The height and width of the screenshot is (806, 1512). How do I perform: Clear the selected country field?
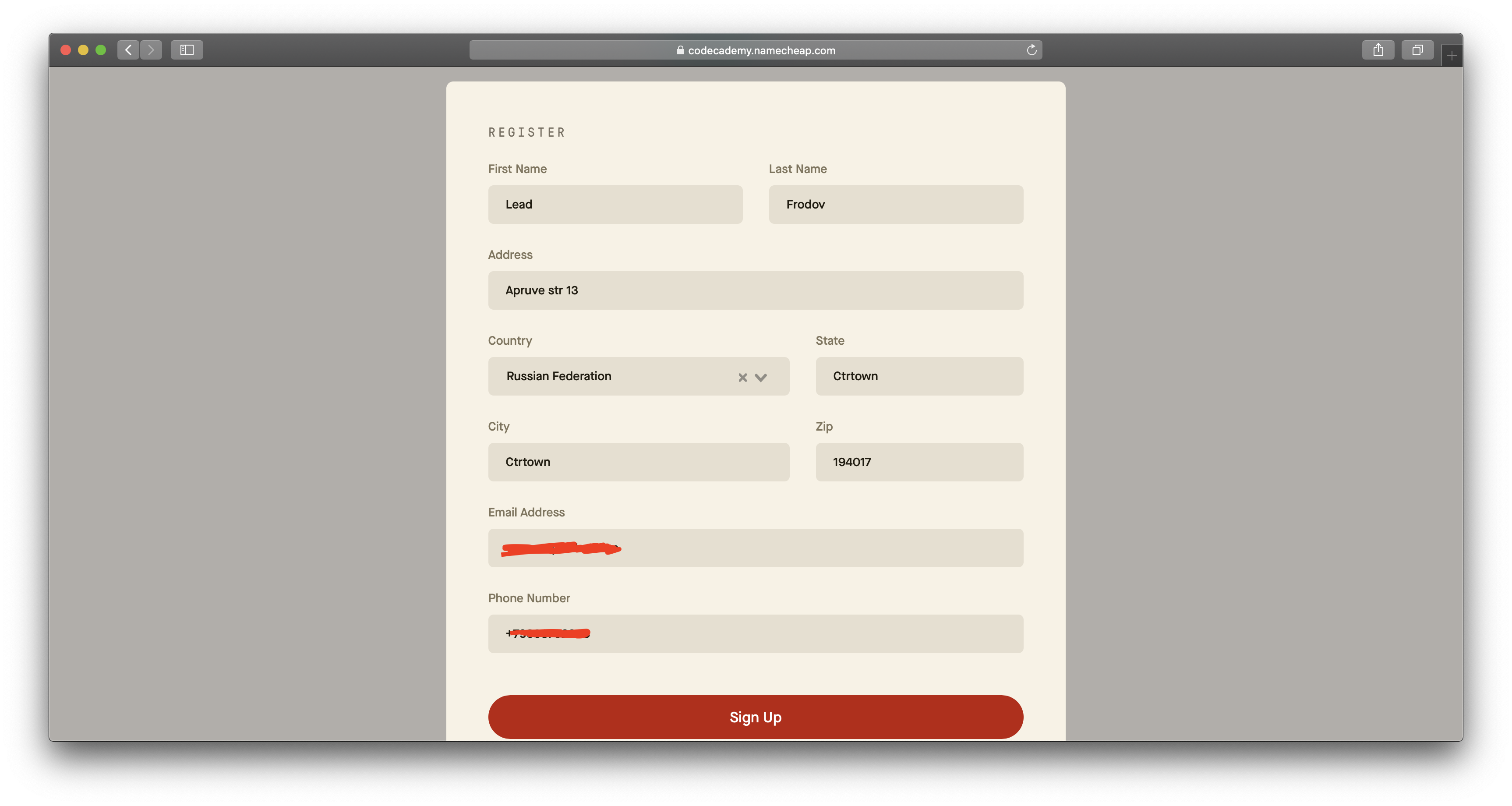743,376
